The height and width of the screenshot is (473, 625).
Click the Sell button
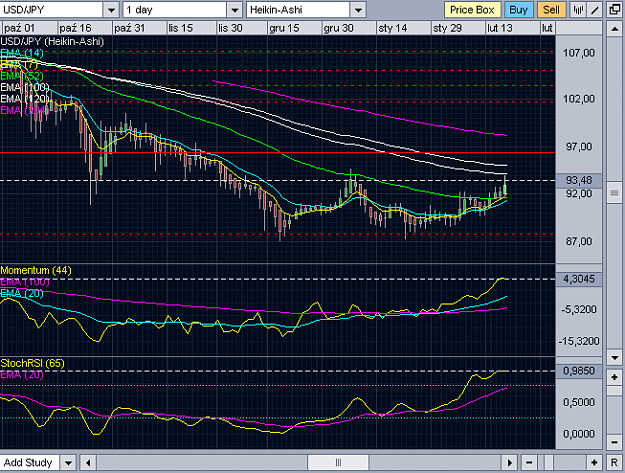(551, 10)
